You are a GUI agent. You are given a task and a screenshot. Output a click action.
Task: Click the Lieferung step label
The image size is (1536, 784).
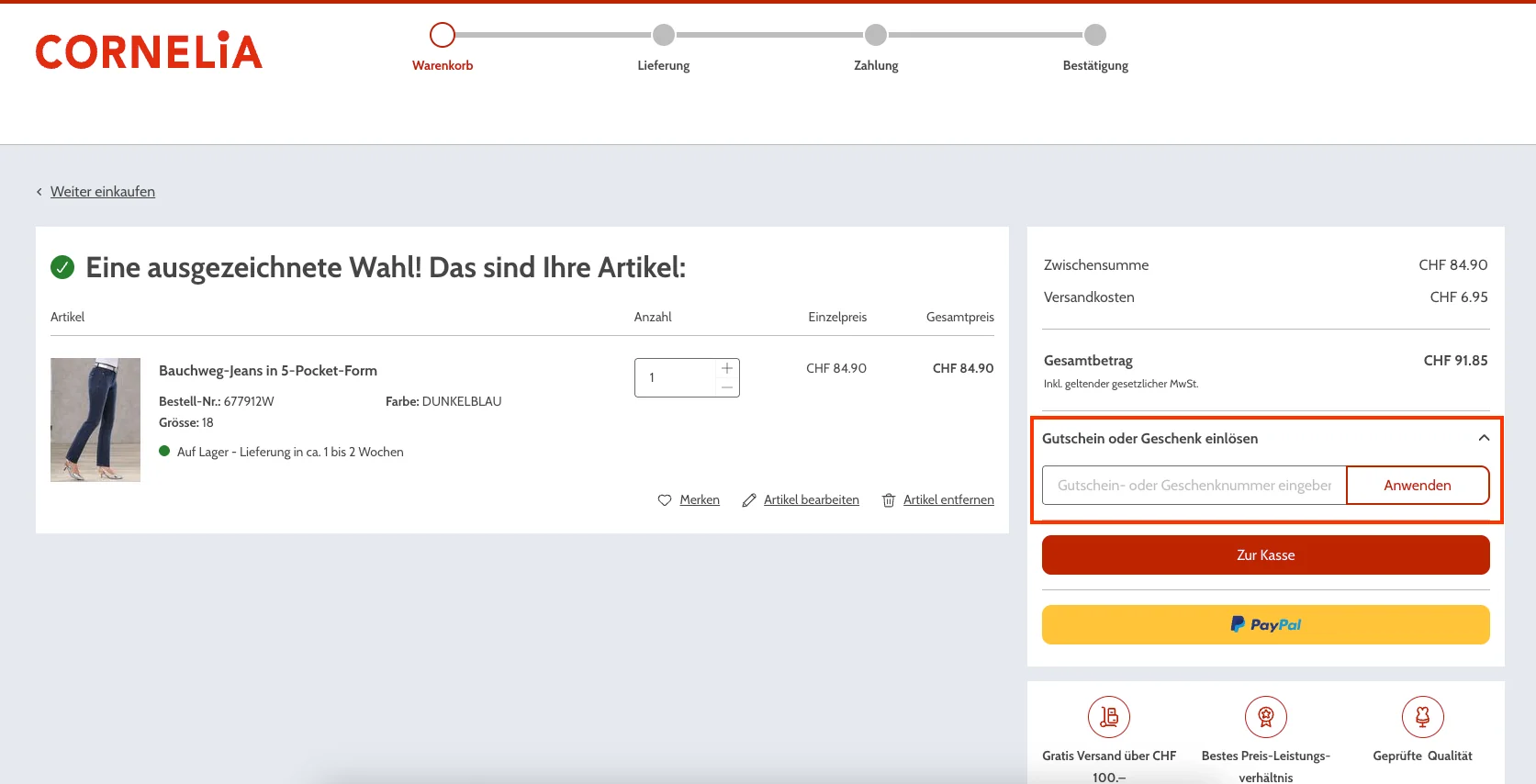[x=664, y=65]
